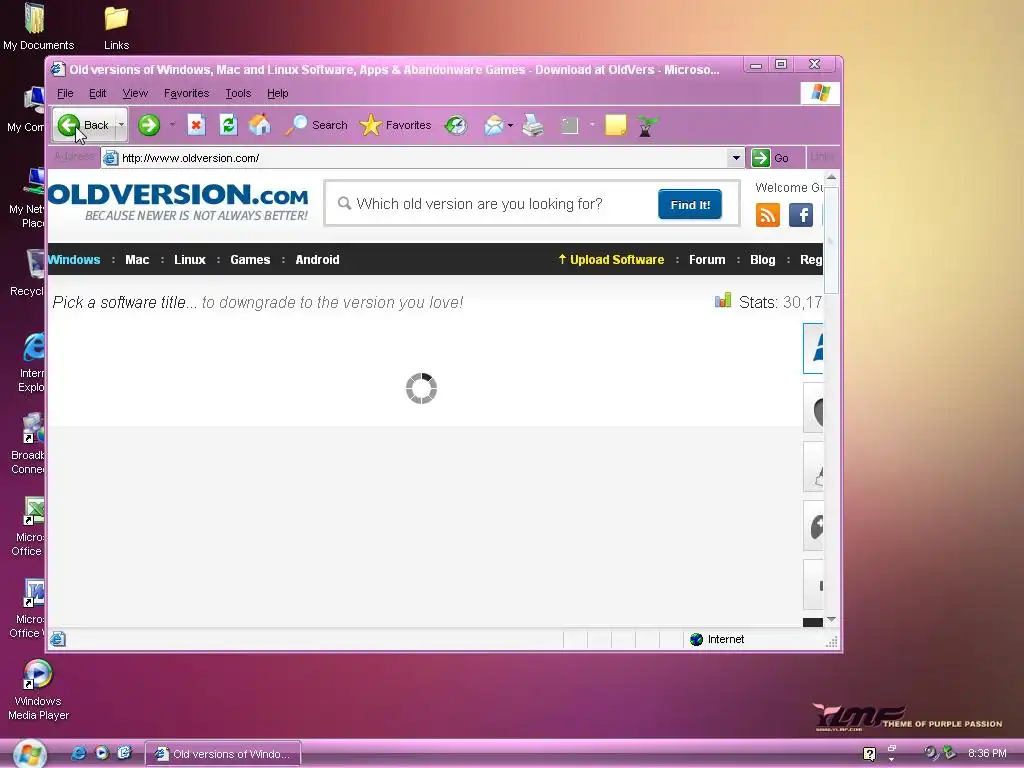
Task: Open Windows Media Player desktop shortcut
Action: [x=38, y=690]
